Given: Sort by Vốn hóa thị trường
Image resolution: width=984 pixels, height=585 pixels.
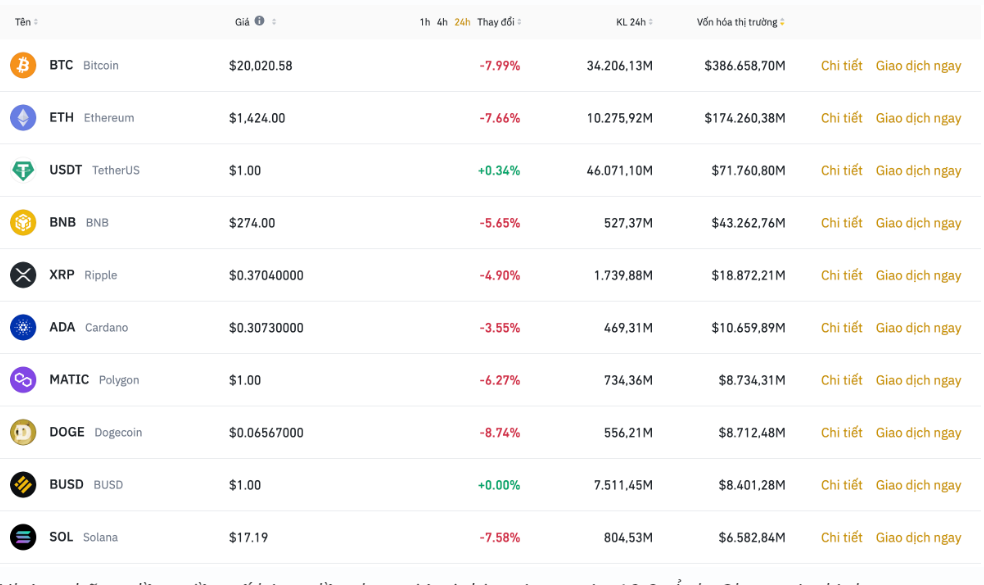Looking at the screenshot, I should click(741, 22).
